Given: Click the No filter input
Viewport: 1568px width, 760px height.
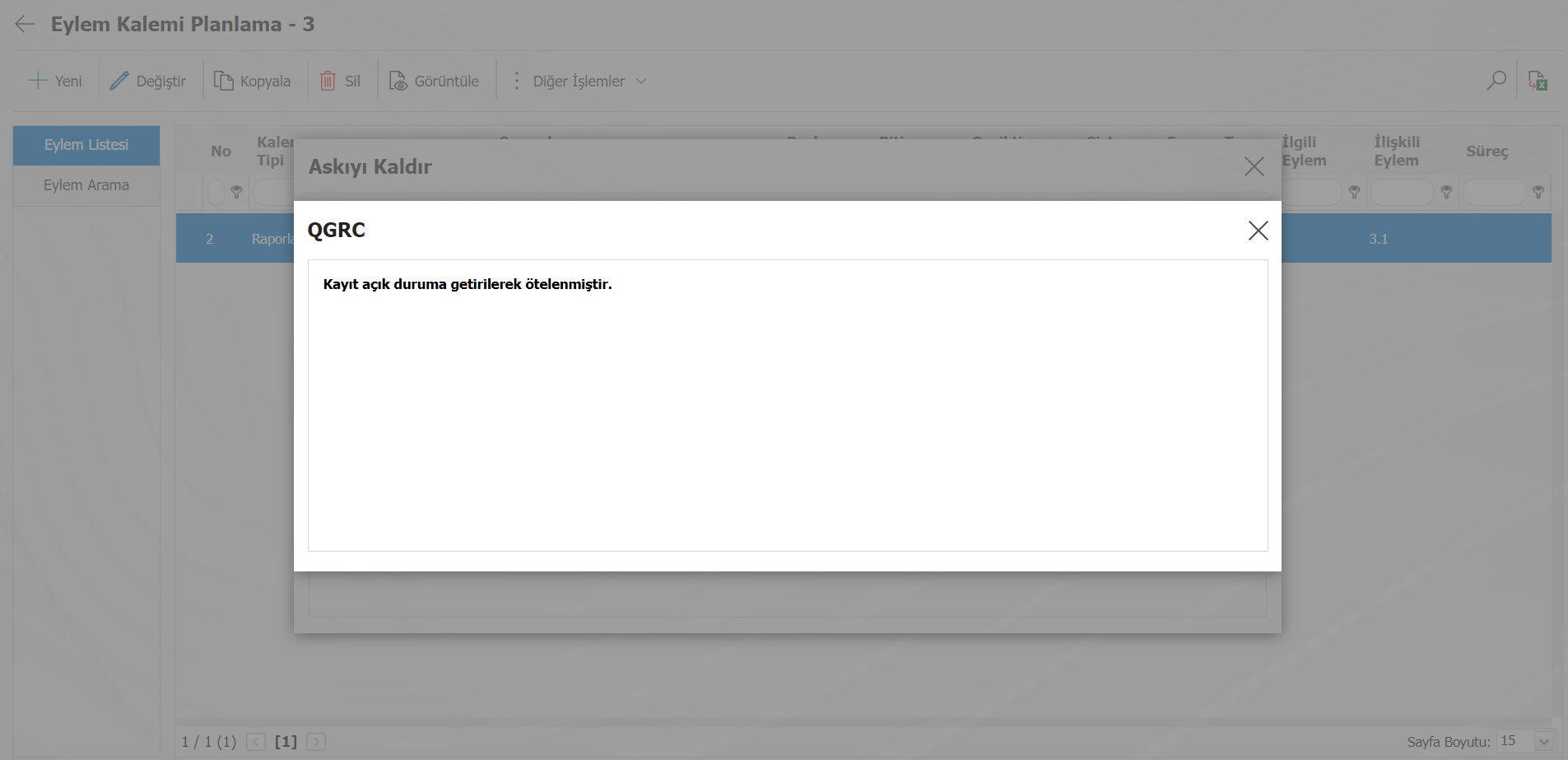Looking at the screenshot, I should (216, 192).
